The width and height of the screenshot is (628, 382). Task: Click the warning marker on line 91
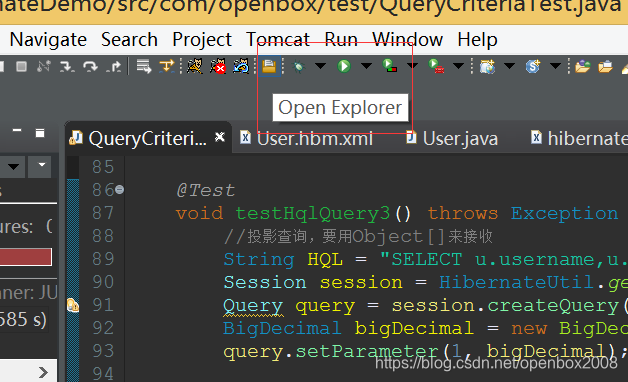pyautogui.click(x=72, y=305)
